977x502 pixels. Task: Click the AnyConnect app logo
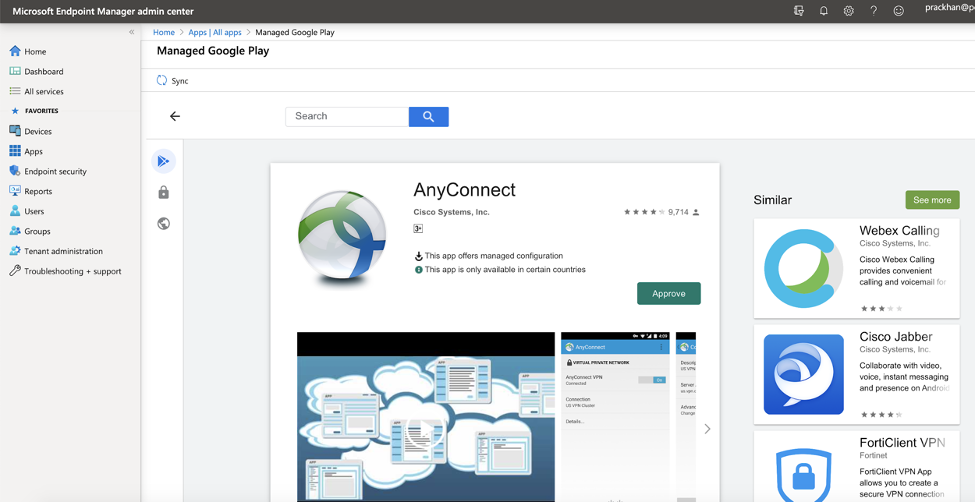point(341,239)
